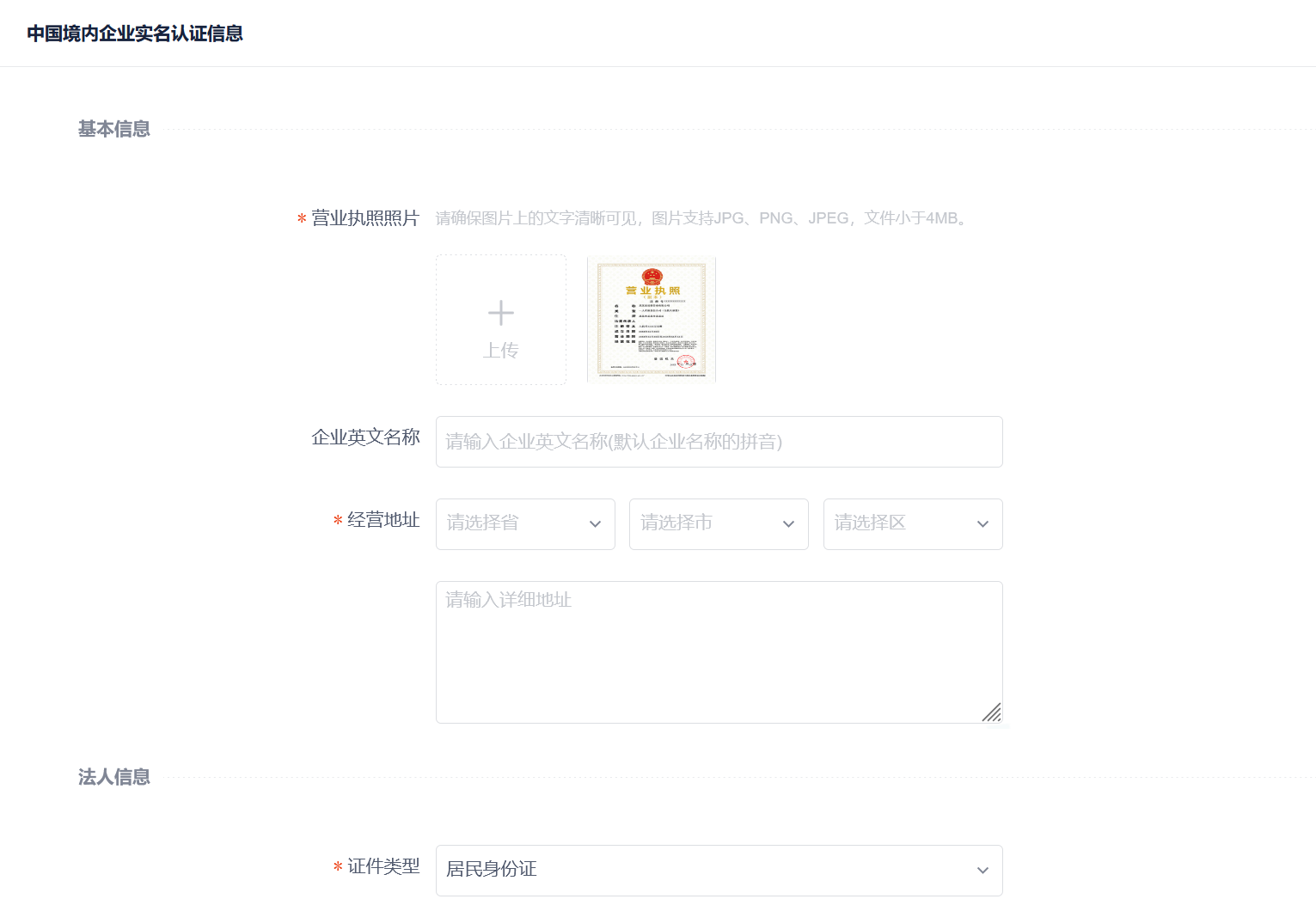
Task: Focus the 请输入详细地址 textarea
Action: 719,651
